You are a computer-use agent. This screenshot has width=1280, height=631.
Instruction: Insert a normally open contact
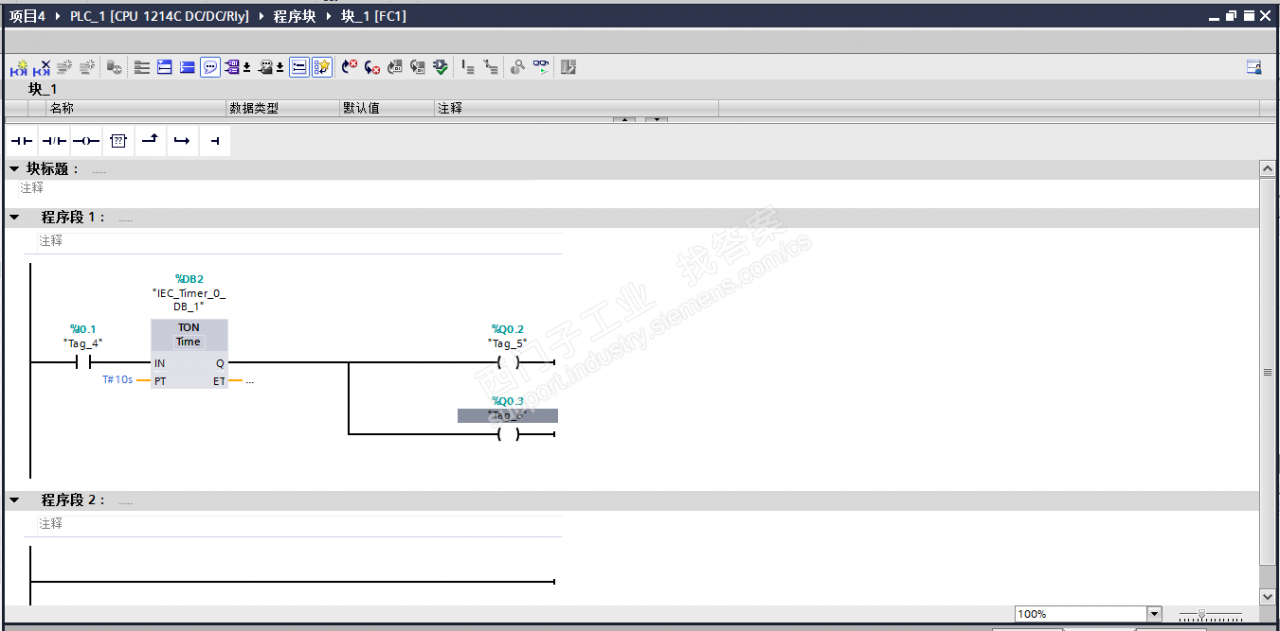coord(22,142)
